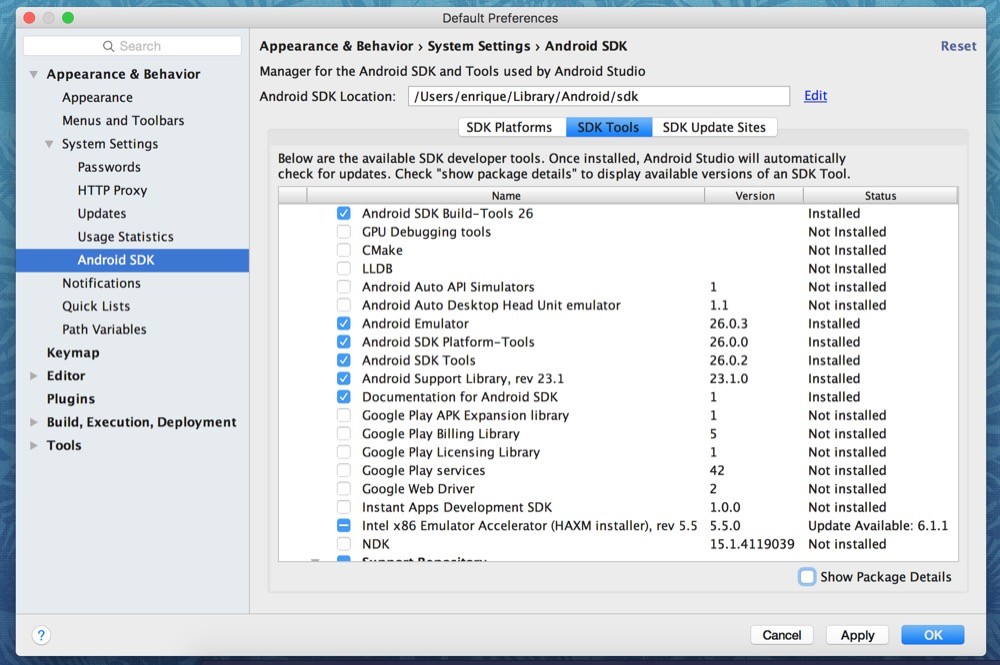Viewport: 1000px width, 665px height.
Task: Check the Google Play services checkbox
Action: (x=344, y=471)
